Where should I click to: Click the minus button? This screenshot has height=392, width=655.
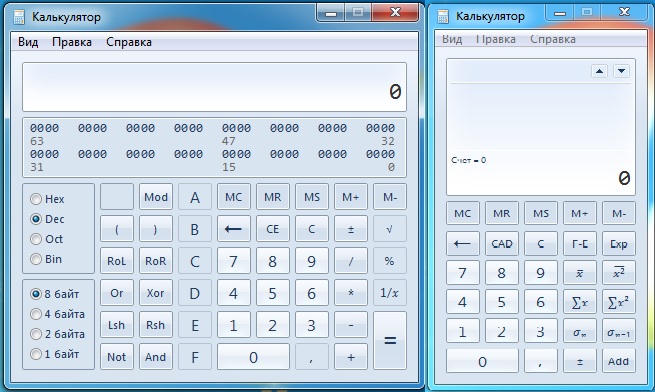[351, 325]
